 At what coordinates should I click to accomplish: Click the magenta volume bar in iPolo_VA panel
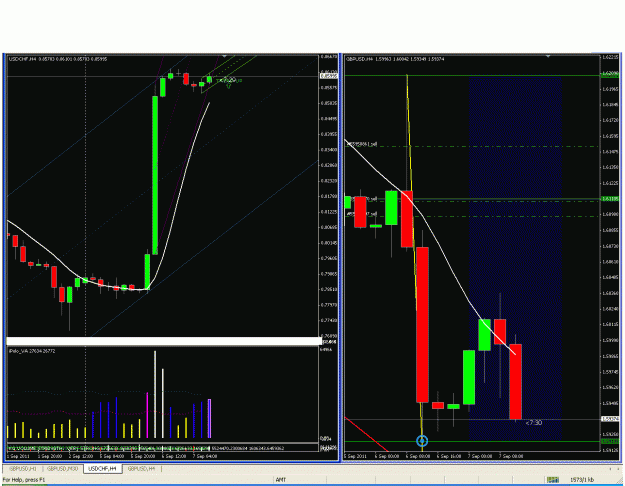point(147,415)
